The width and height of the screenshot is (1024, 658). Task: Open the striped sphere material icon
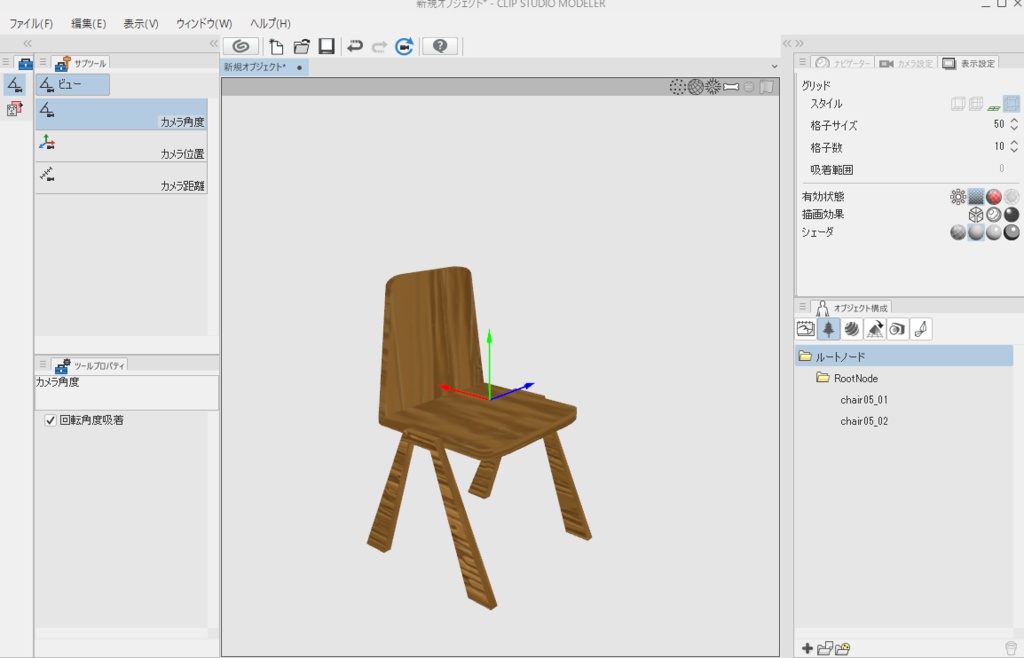pyautogui.click(x=852, y=329)
